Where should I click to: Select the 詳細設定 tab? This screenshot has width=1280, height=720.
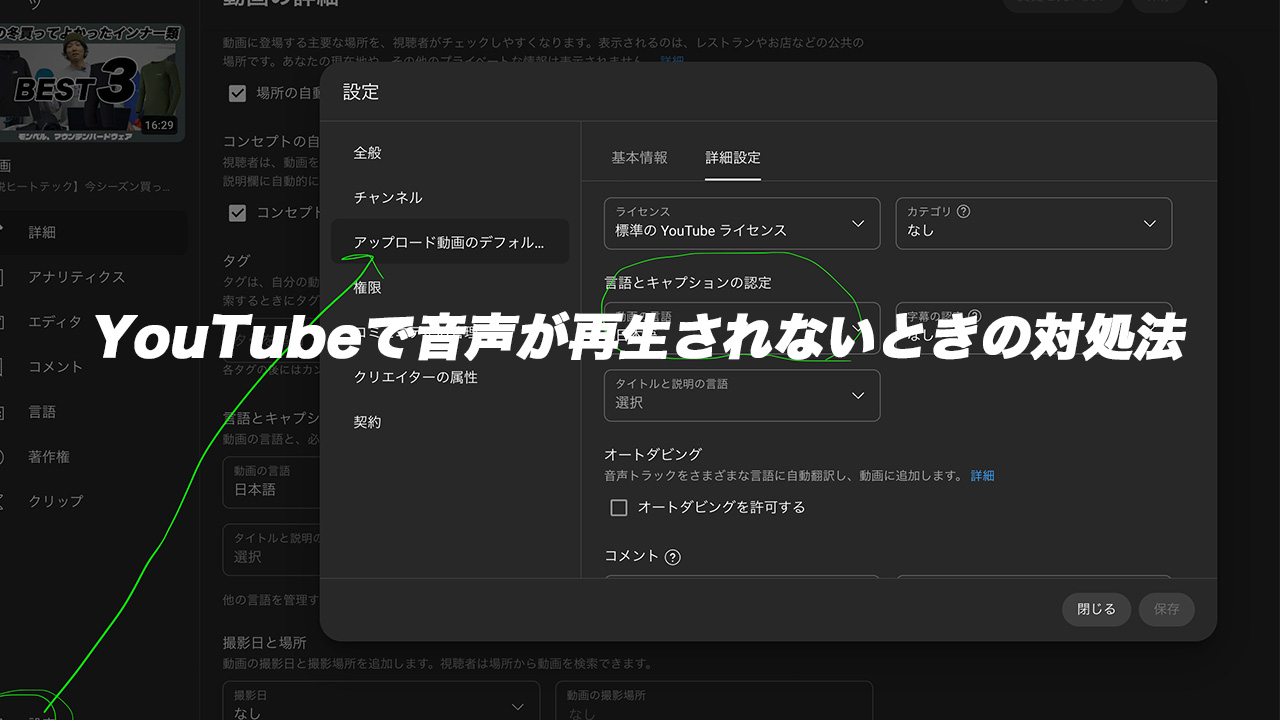pos(733,158)
